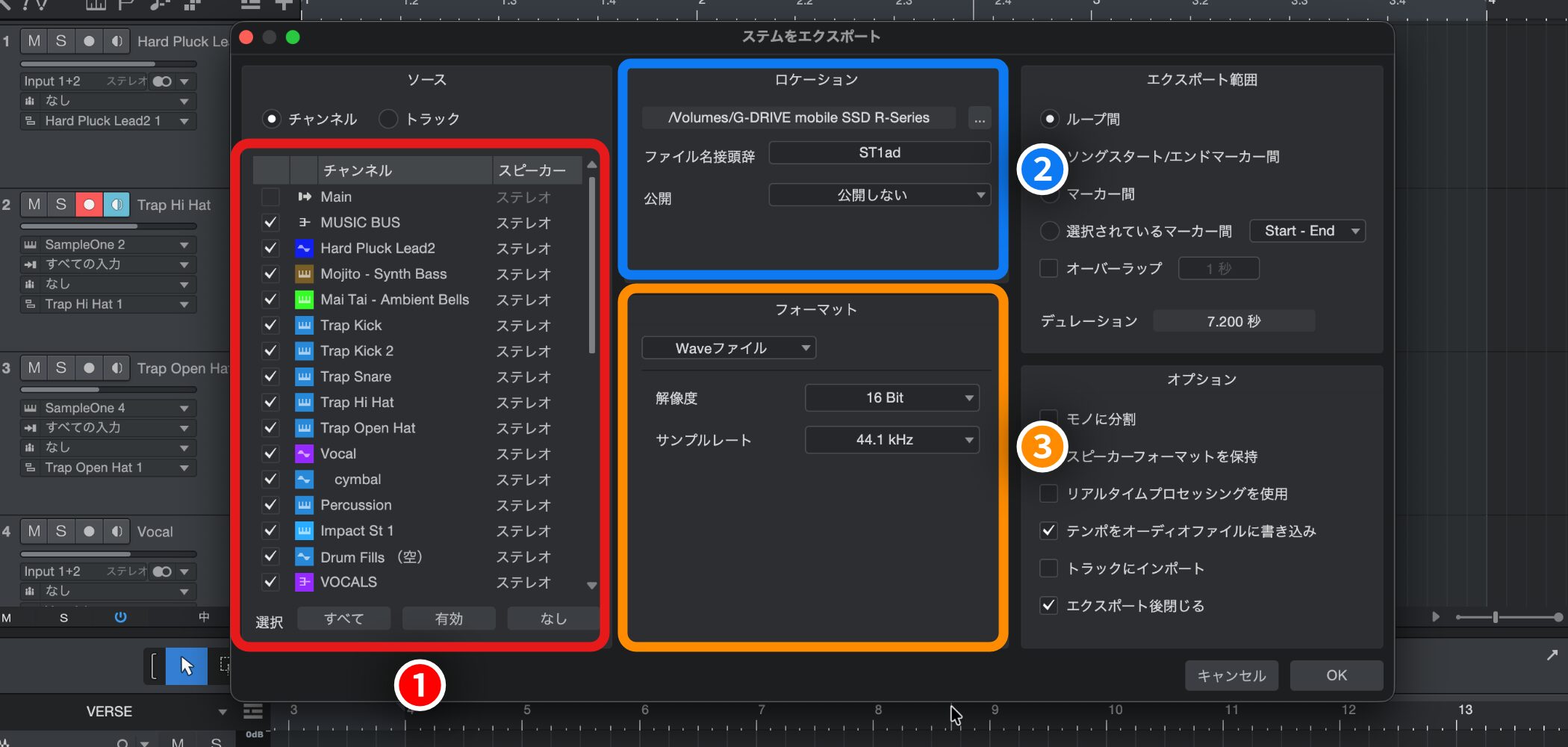Select the arrow tool in toolbar
This screenshot has width=1568, height=747.
point(186,665)
